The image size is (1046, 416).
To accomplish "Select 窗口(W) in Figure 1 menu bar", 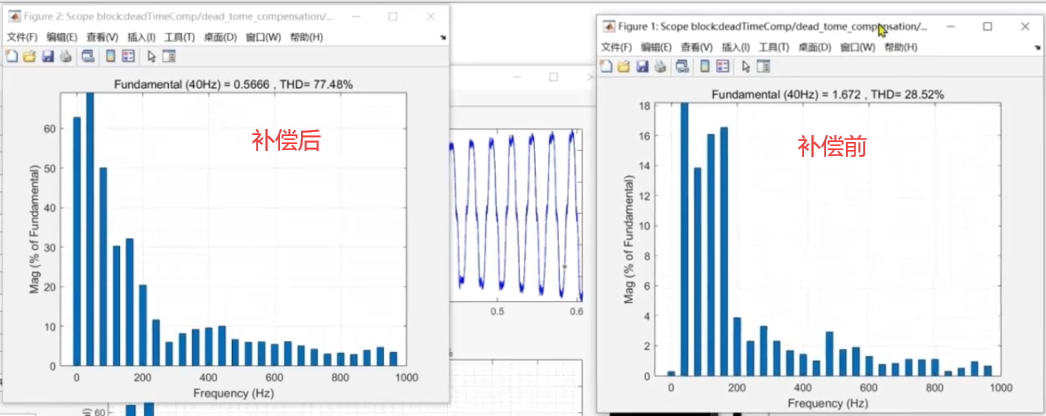I will (x=858, y=47).
